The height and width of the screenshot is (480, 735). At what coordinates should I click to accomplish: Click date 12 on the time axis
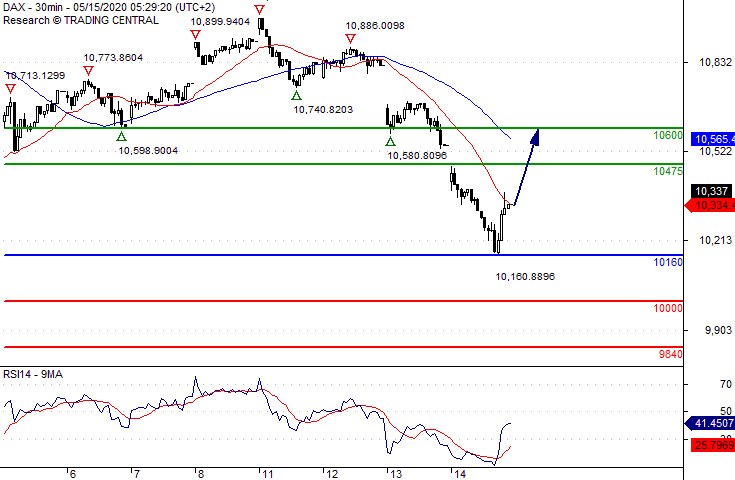[332, 474]
